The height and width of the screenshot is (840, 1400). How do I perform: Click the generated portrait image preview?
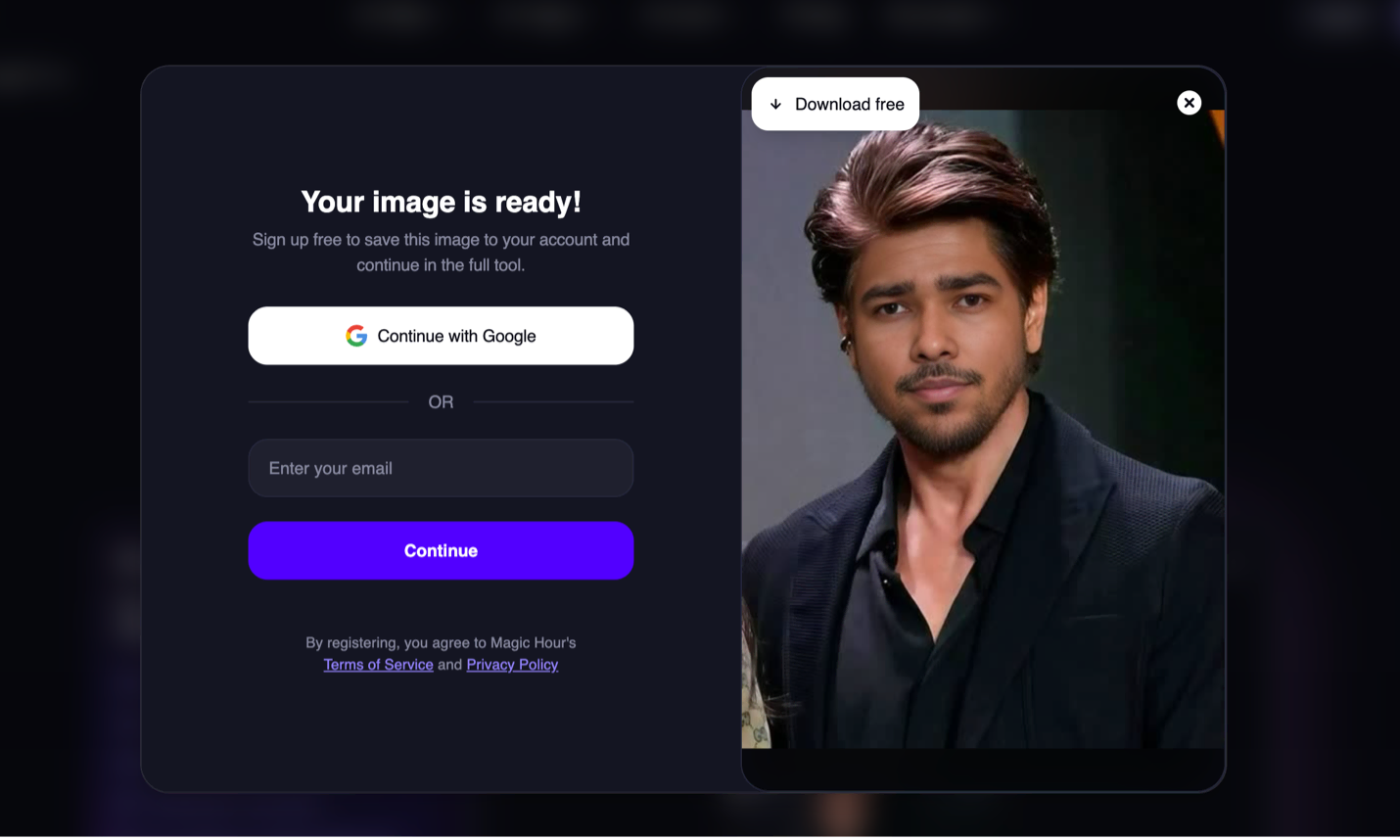983,429
